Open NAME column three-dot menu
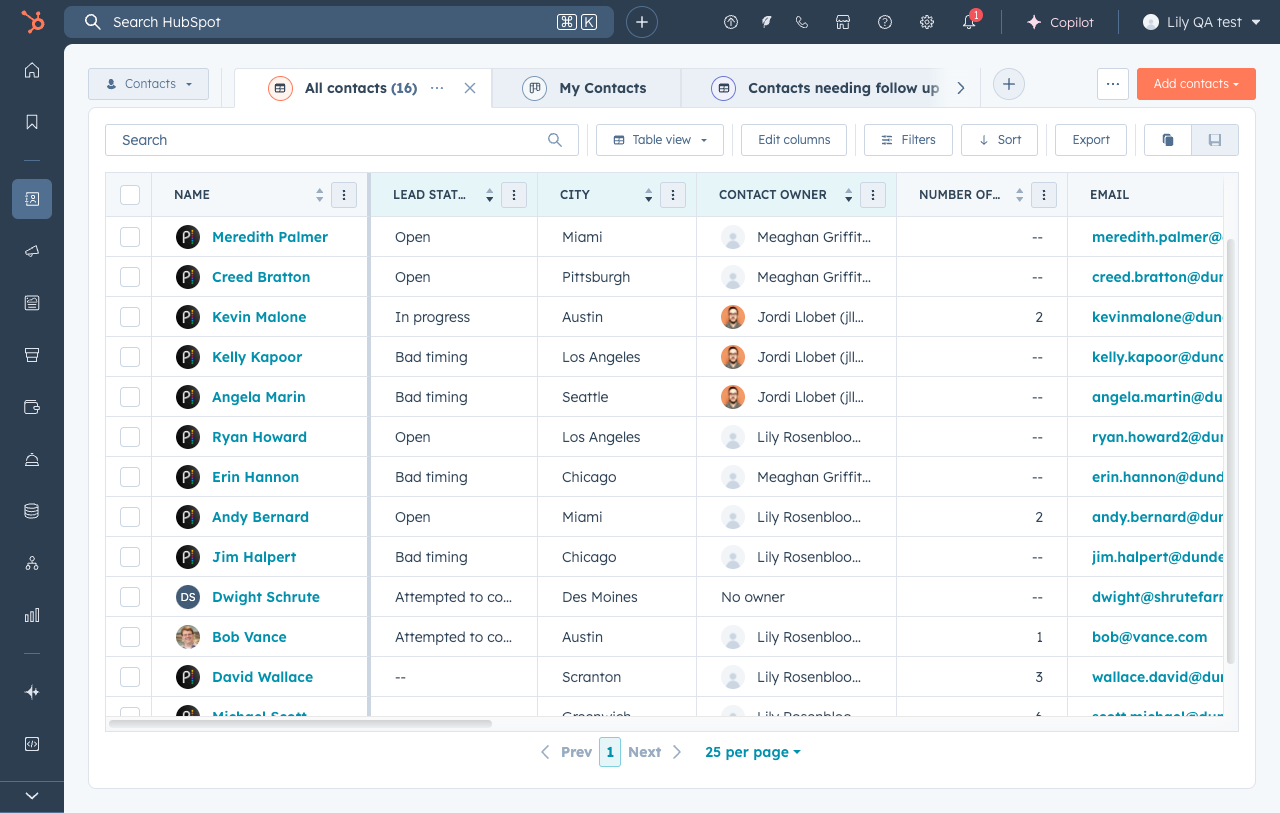This screenshot has height=813, width=1280. coord(344,195)
